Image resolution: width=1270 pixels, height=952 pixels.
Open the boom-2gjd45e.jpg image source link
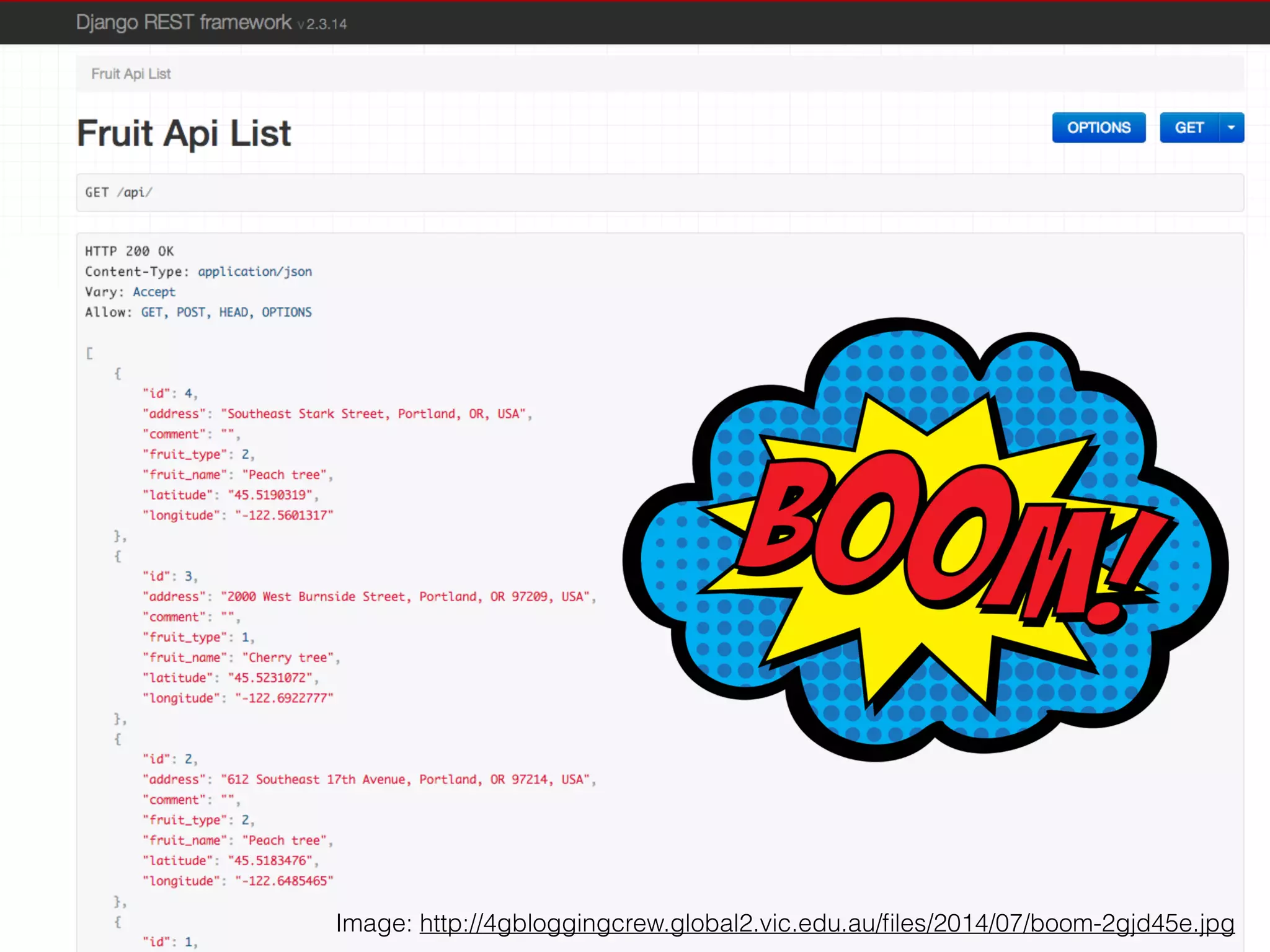(827, 923)
